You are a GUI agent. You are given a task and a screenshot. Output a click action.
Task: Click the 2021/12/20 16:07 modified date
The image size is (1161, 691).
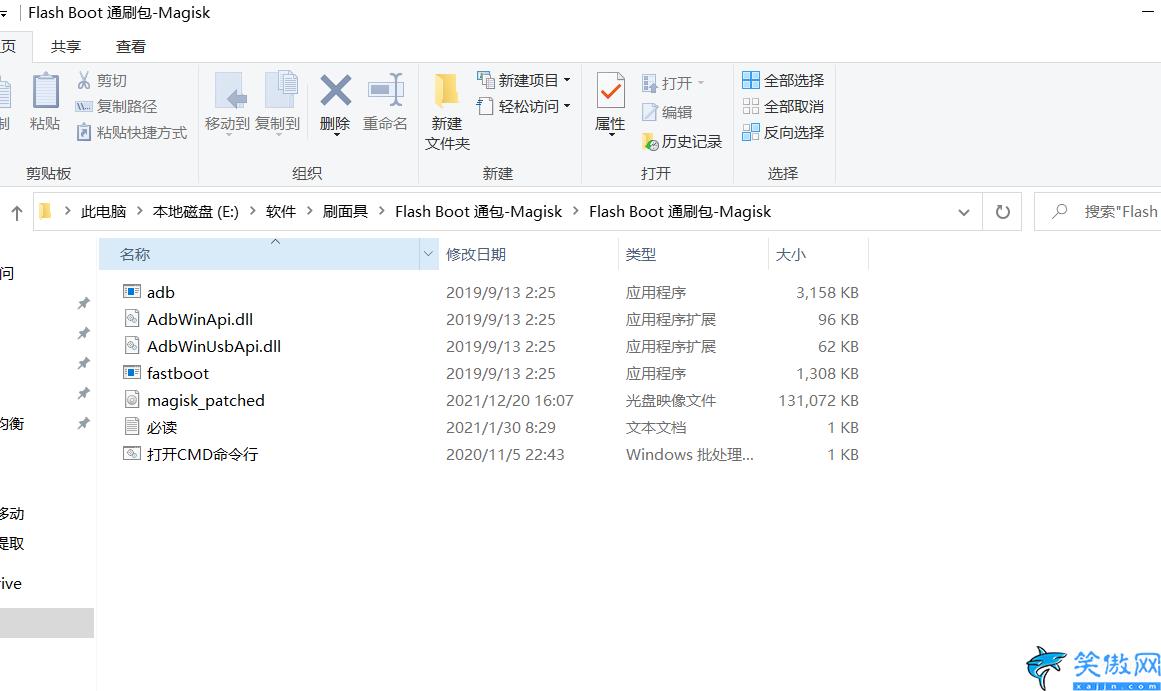click(509, 401)
